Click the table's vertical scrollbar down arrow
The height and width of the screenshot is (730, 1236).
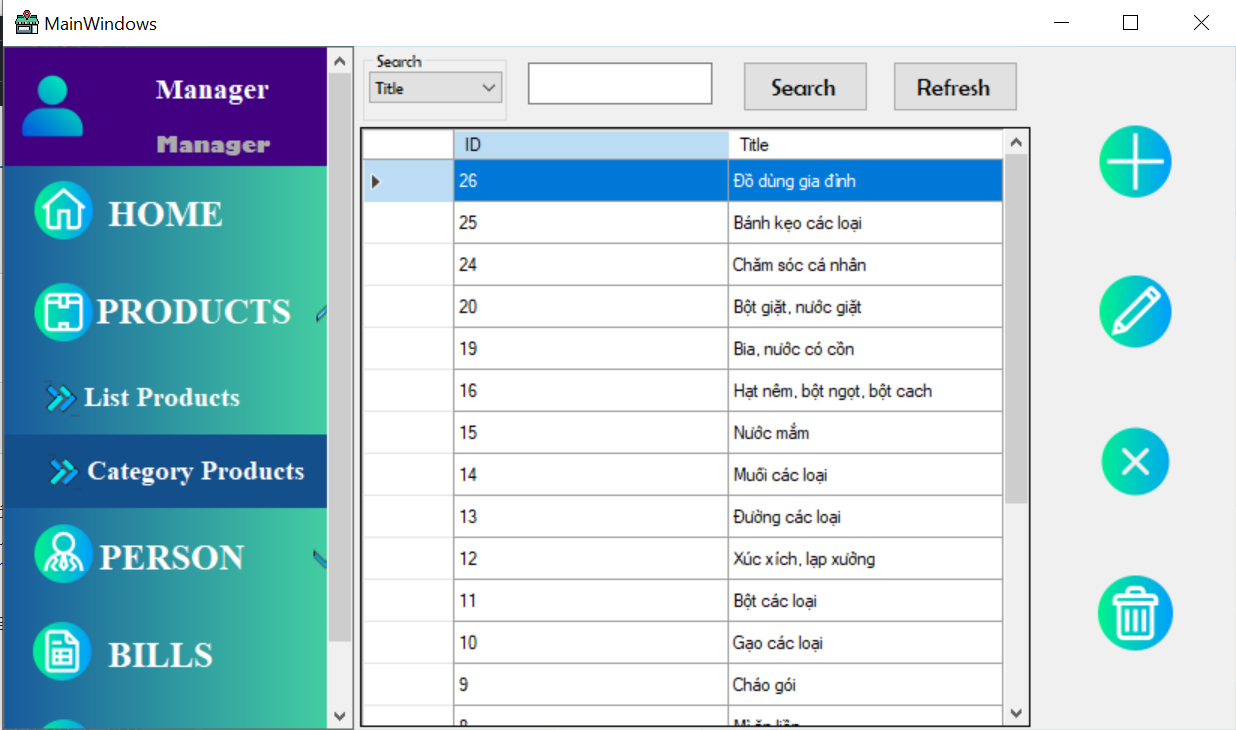(1017, 713)
